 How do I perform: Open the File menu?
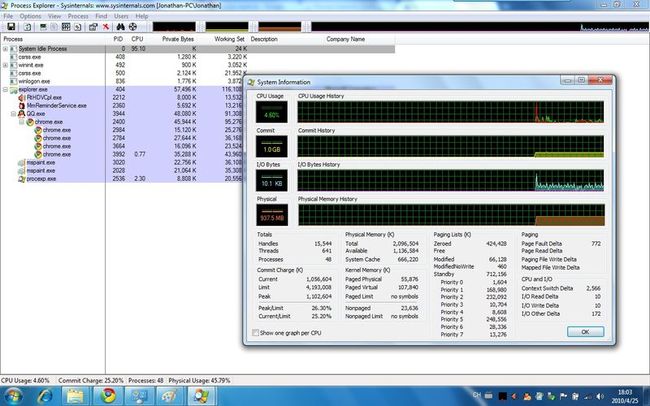pyautogui.click(x=8, y=16)
